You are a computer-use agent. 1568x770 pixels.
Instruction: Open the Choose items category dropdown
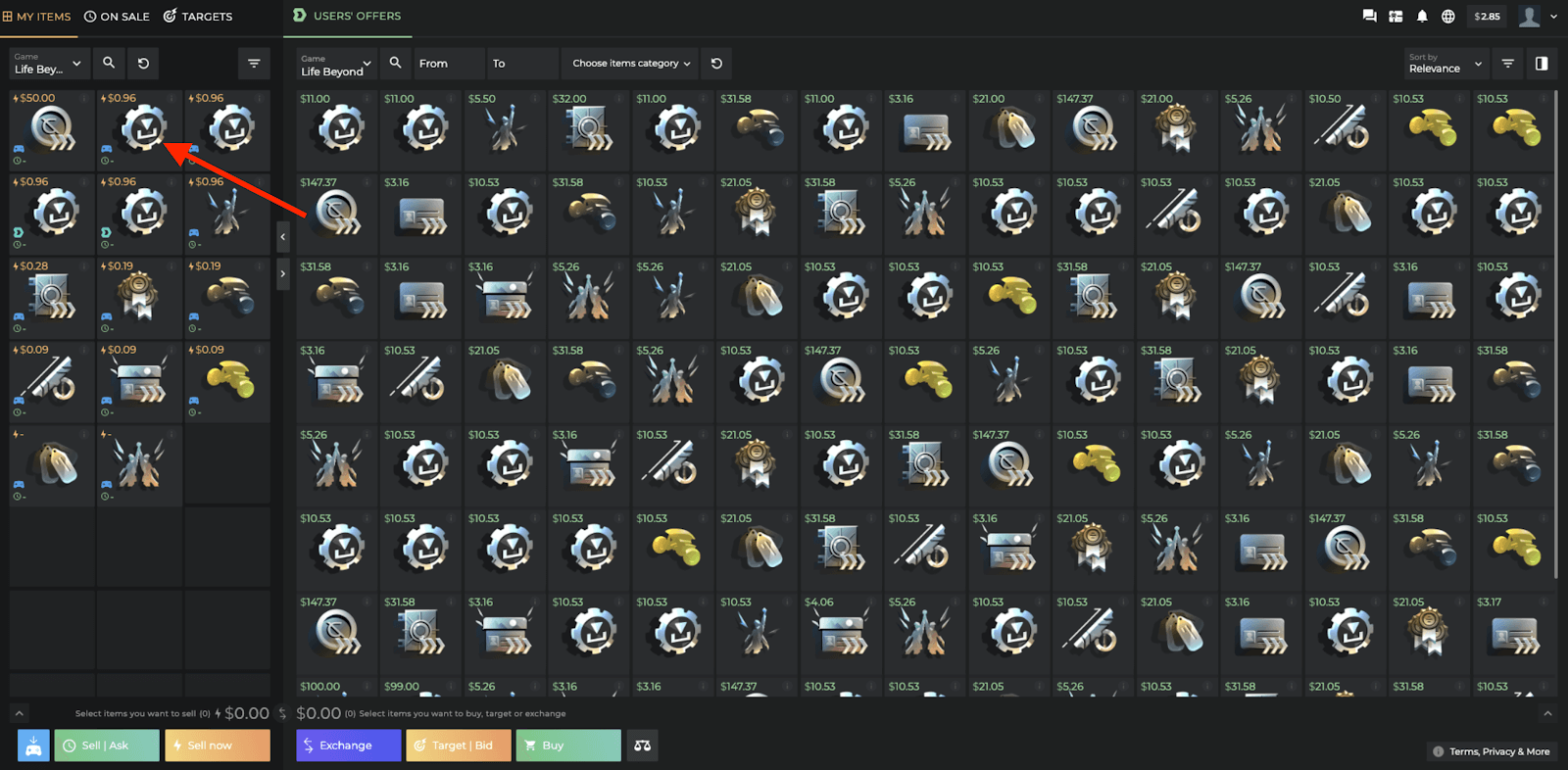point(630,63)
